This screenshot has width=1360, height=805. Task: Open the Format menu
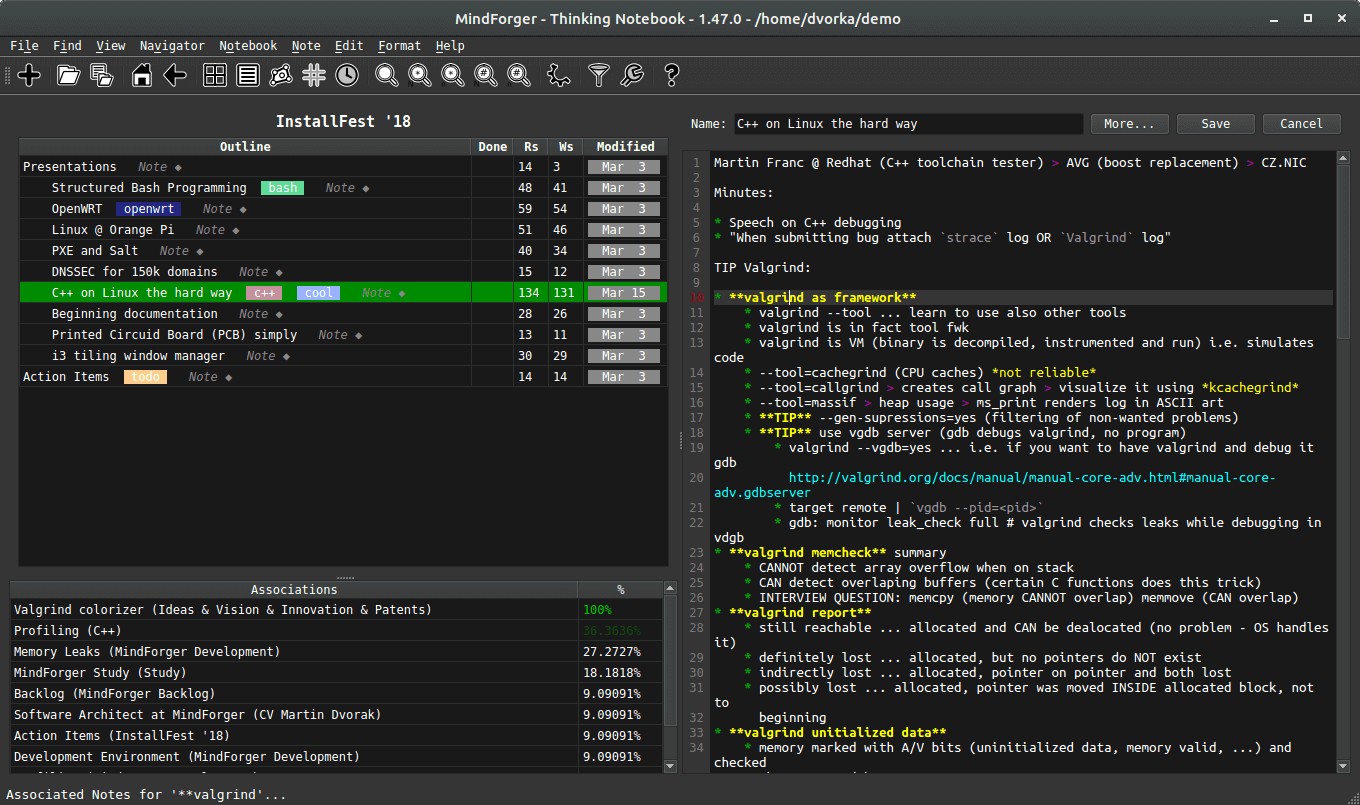point(399,45)
